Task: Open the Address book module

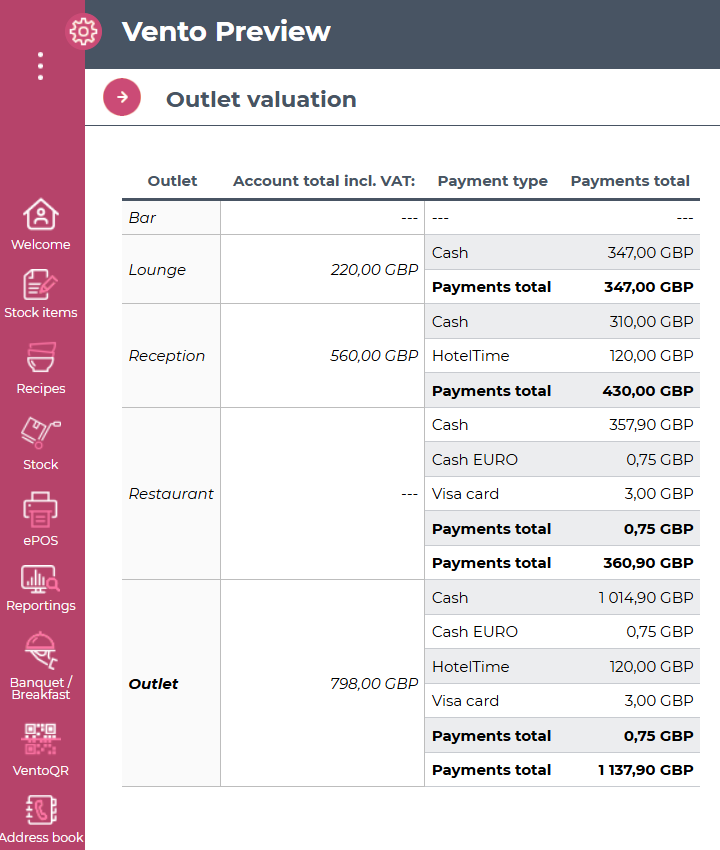Action: point(41,818)
